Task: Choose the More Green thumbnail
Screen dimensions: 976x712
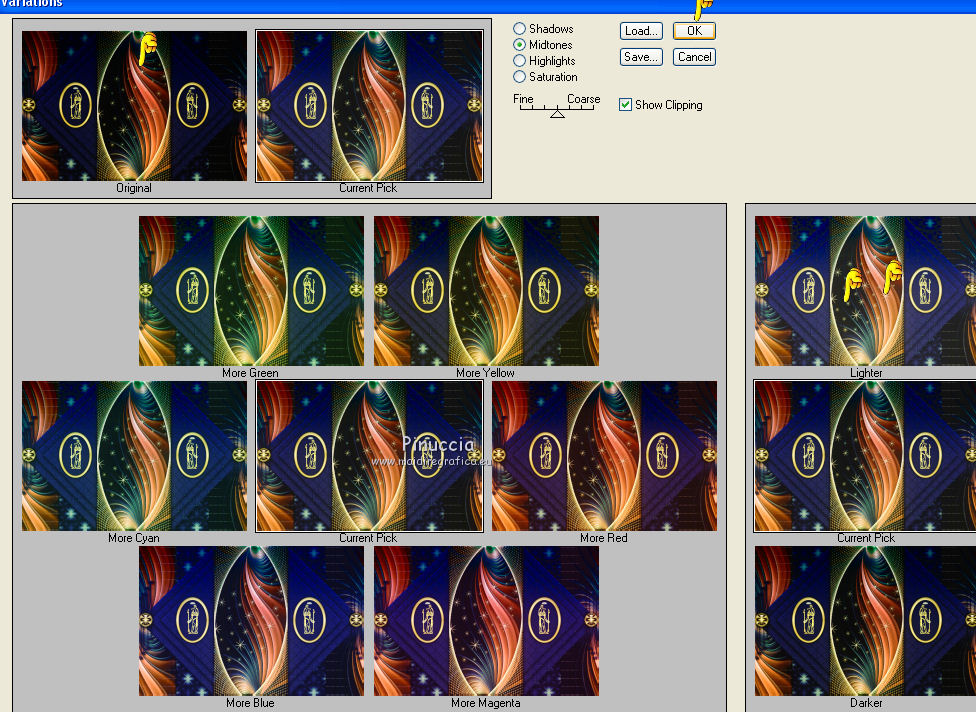Action: click(x=251, y=291)
